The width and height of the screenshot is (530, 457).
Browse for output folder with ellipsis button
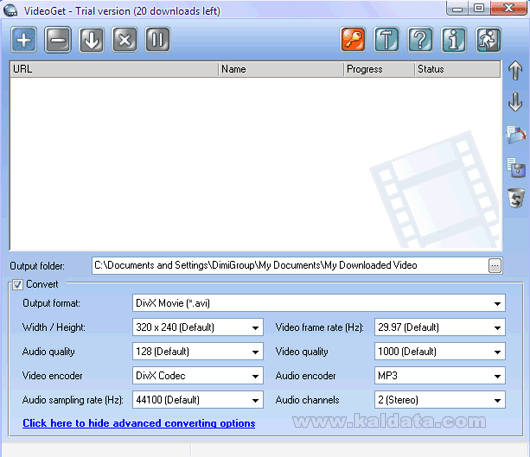[x=495, y=266]
